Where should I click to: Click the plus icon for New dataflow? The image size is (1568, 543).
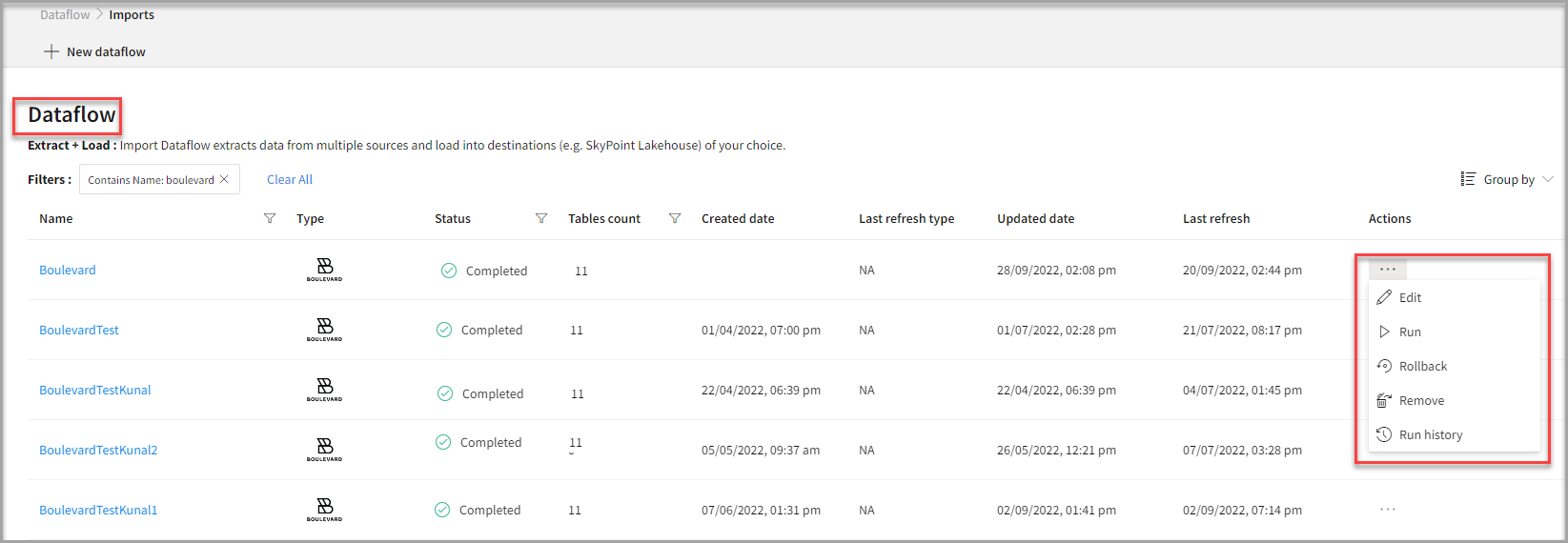(x=51, y=51)
